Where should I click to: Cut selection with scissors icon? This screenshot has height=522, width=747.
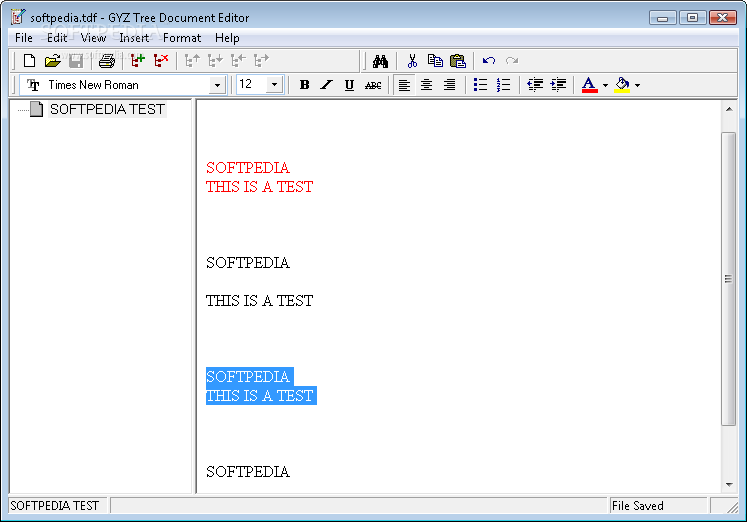pyautogui.click(x=412, y=61)
